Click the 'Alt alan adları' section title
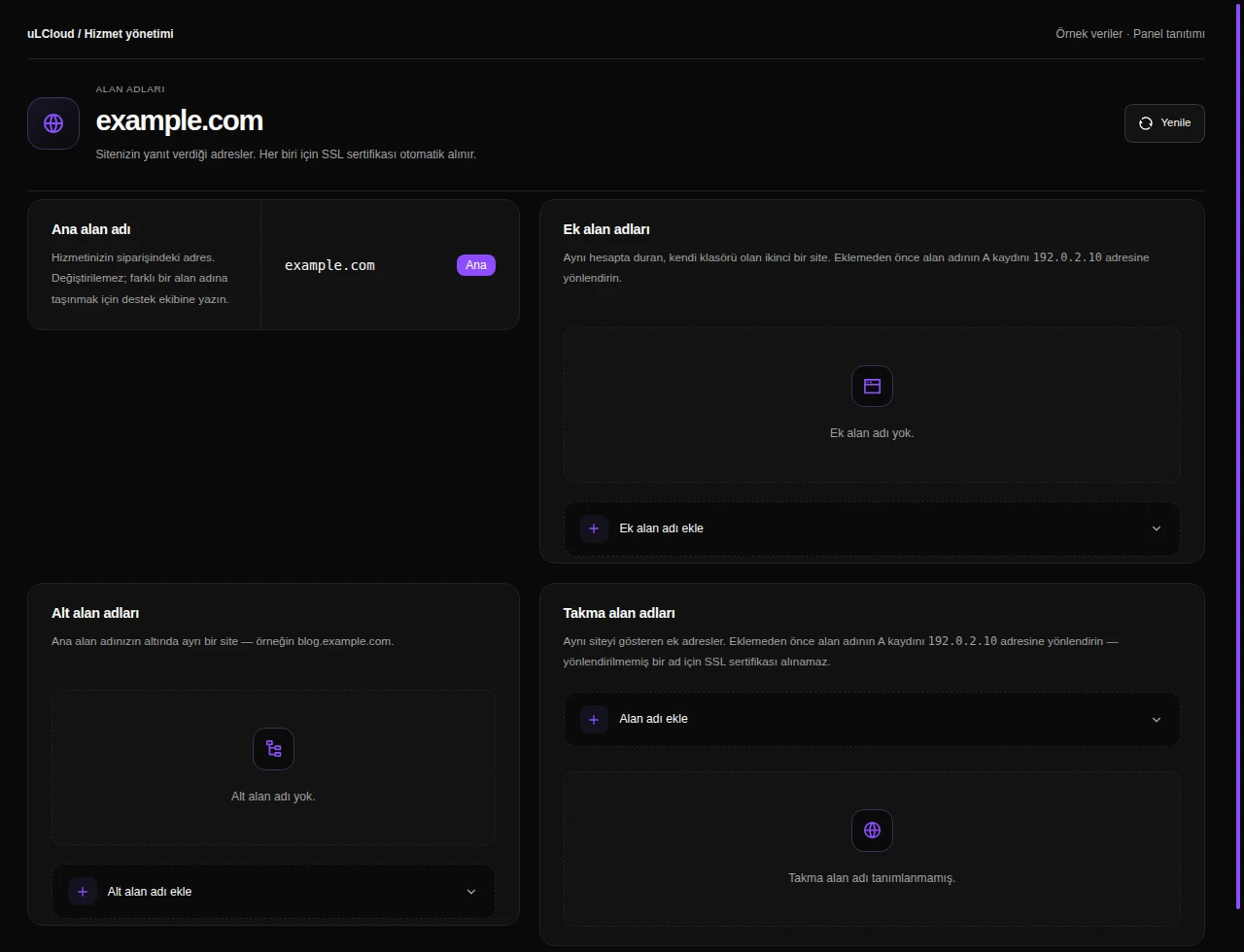 pyautogui.click(x=95, y=613)
